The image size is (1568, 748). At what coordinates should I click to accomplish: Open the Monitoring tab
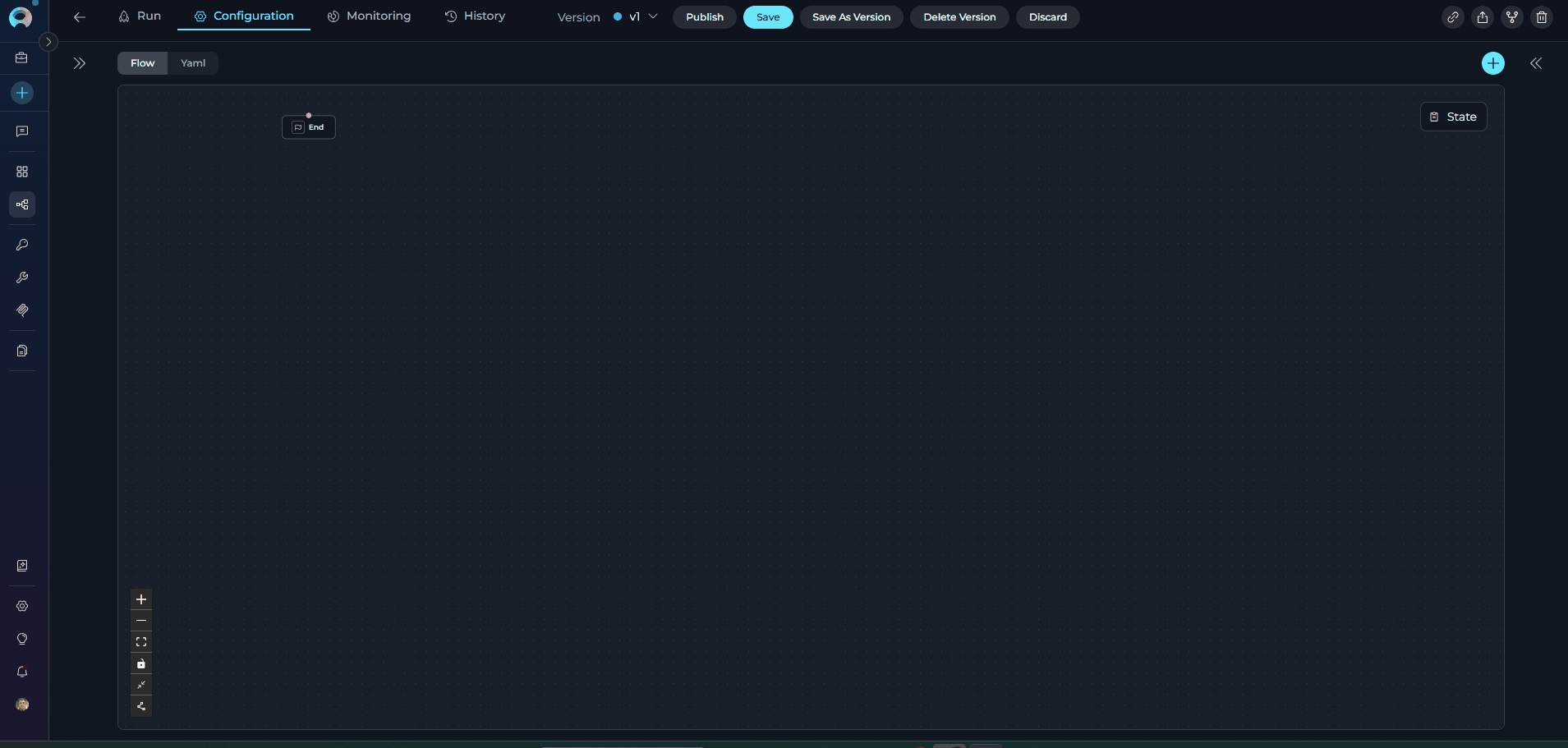[369, 16]
